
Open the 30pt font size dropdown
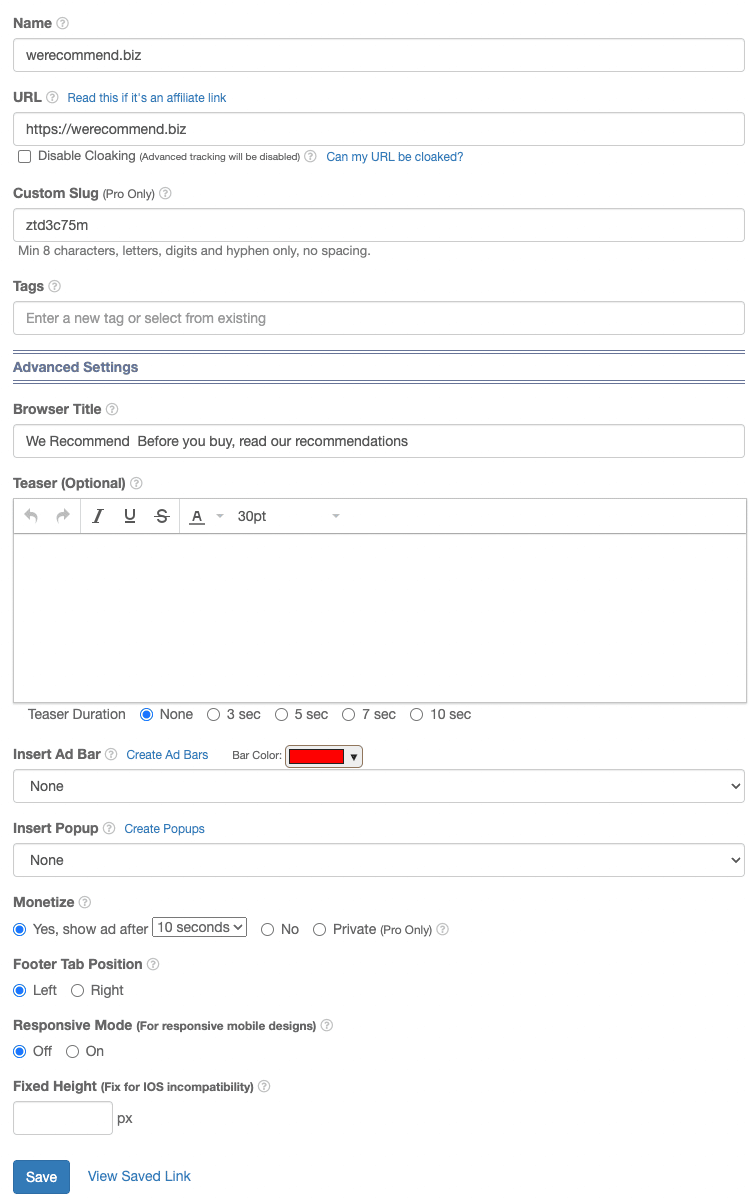[289, 516]
